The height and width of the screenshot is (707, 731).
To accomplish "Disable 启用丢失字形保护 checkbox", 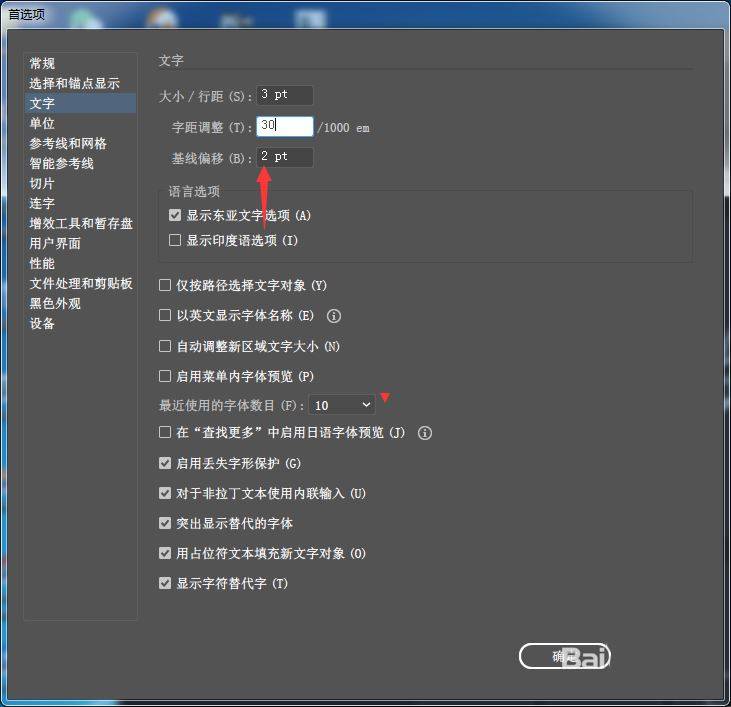I will (x=166, y=464).
